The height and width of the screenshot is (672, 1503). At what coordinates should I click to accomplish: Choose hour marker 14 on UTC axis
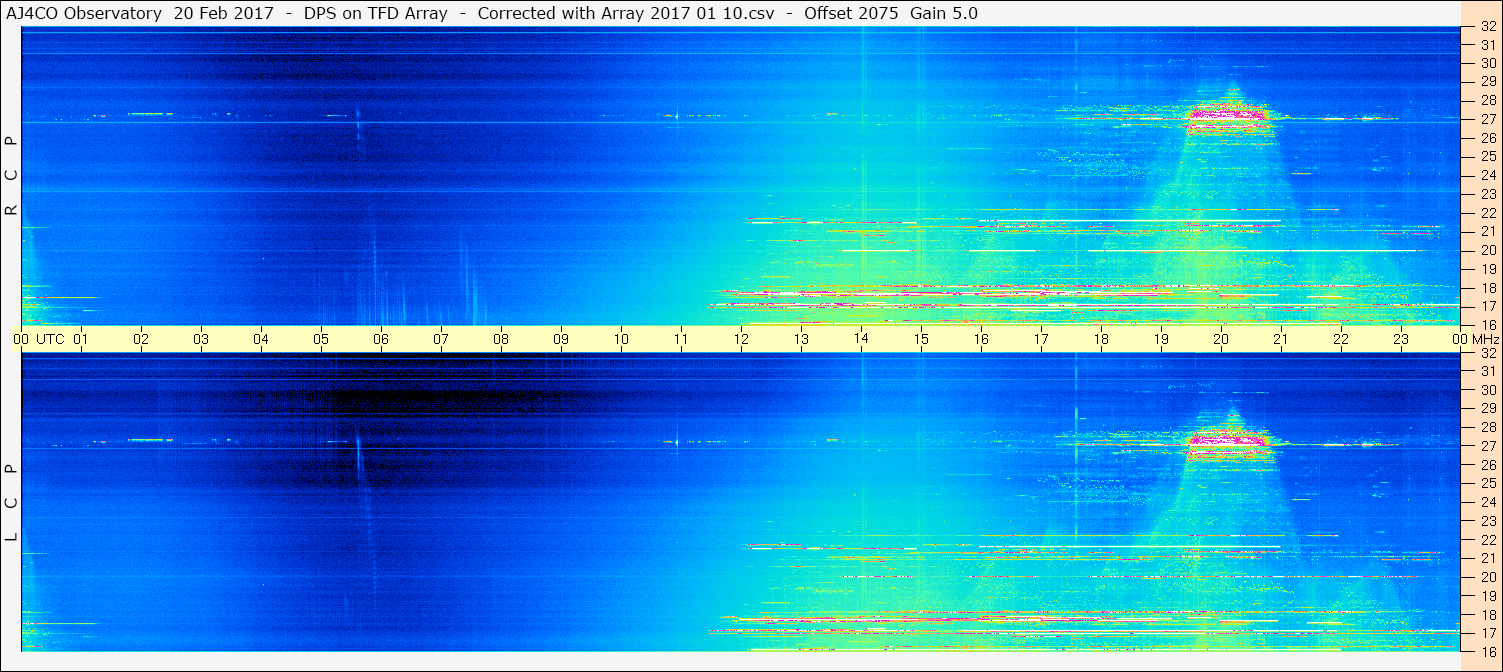click(x=861, y=339)
